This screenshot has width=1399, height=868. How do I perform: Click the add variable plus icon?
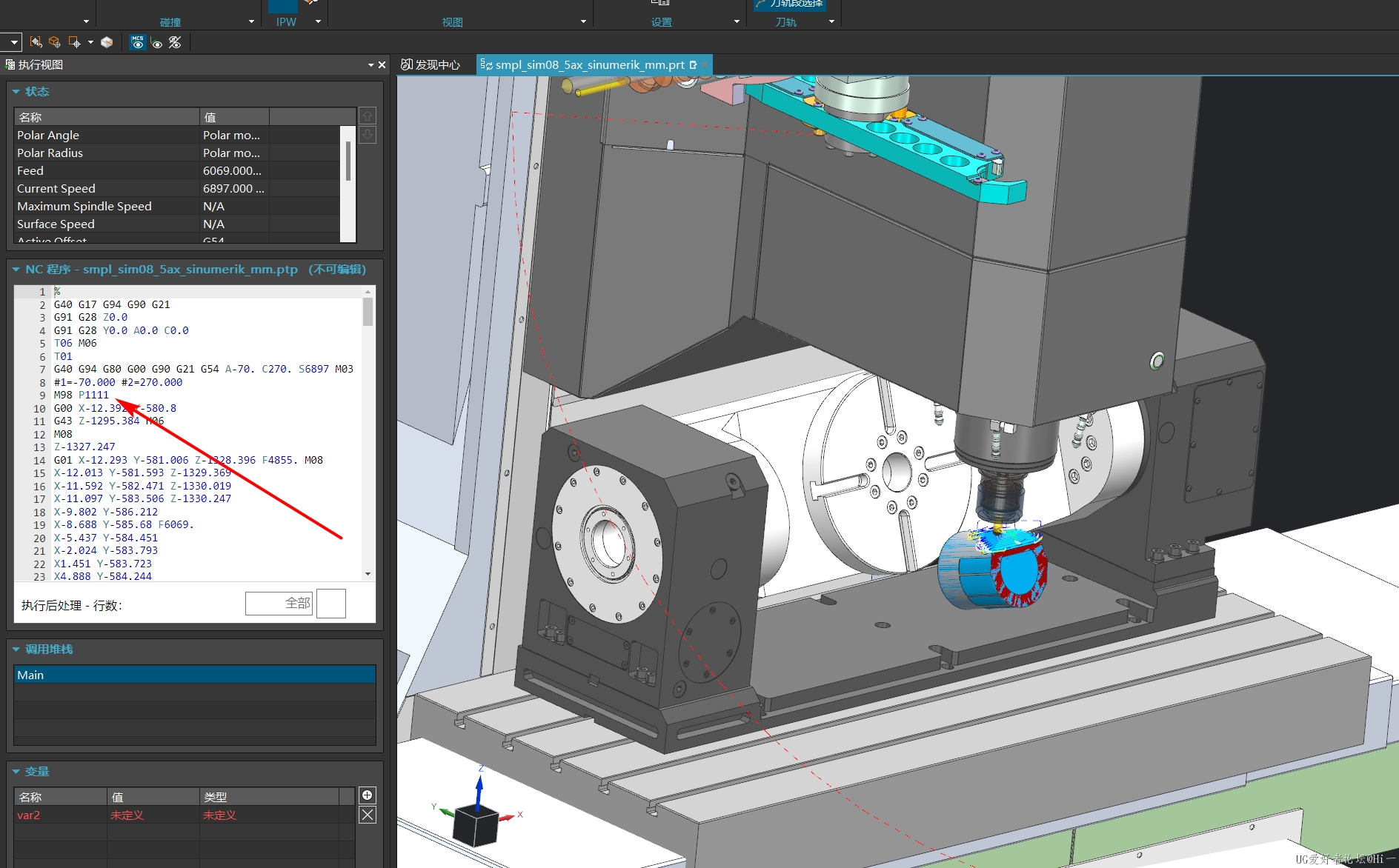[x=367, y=795]
